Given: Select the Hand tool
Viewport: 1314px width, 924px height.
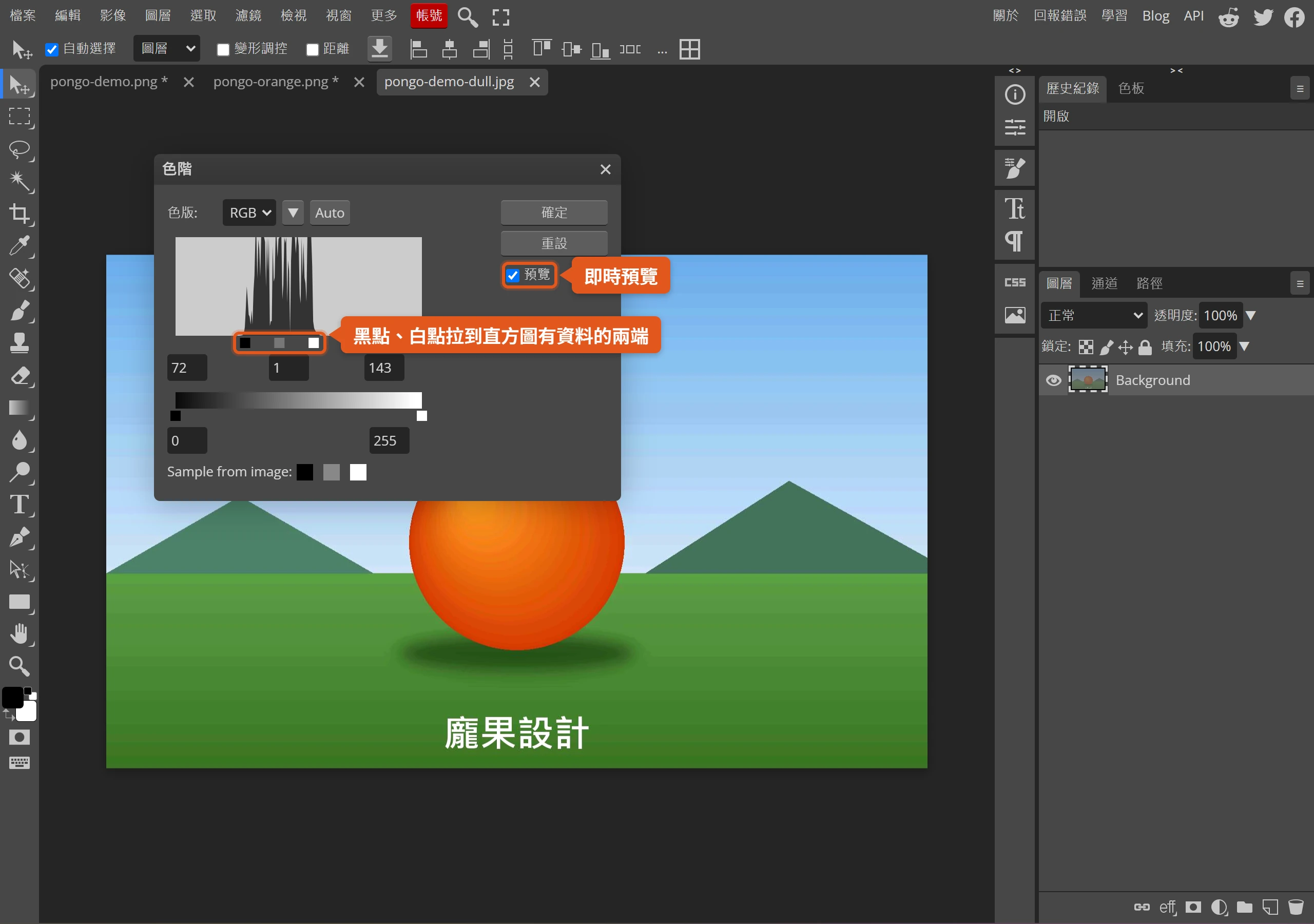Looking at the screenshot, I should pos(20,634).
